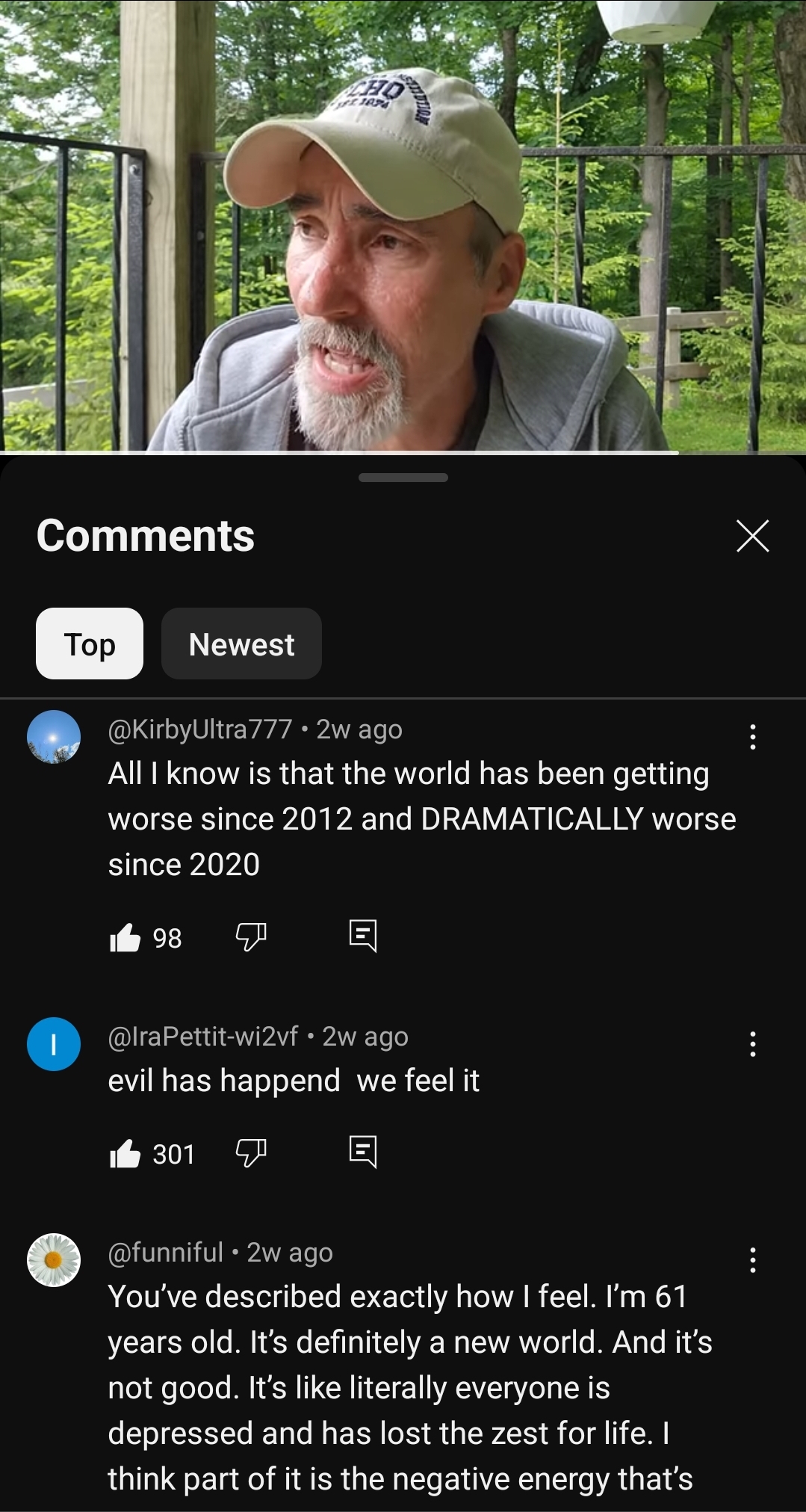Viewport: 806px width, 1512px height.
Task: Reply to the IraPettit-wi2vf comment
Action: [363, 1152]
